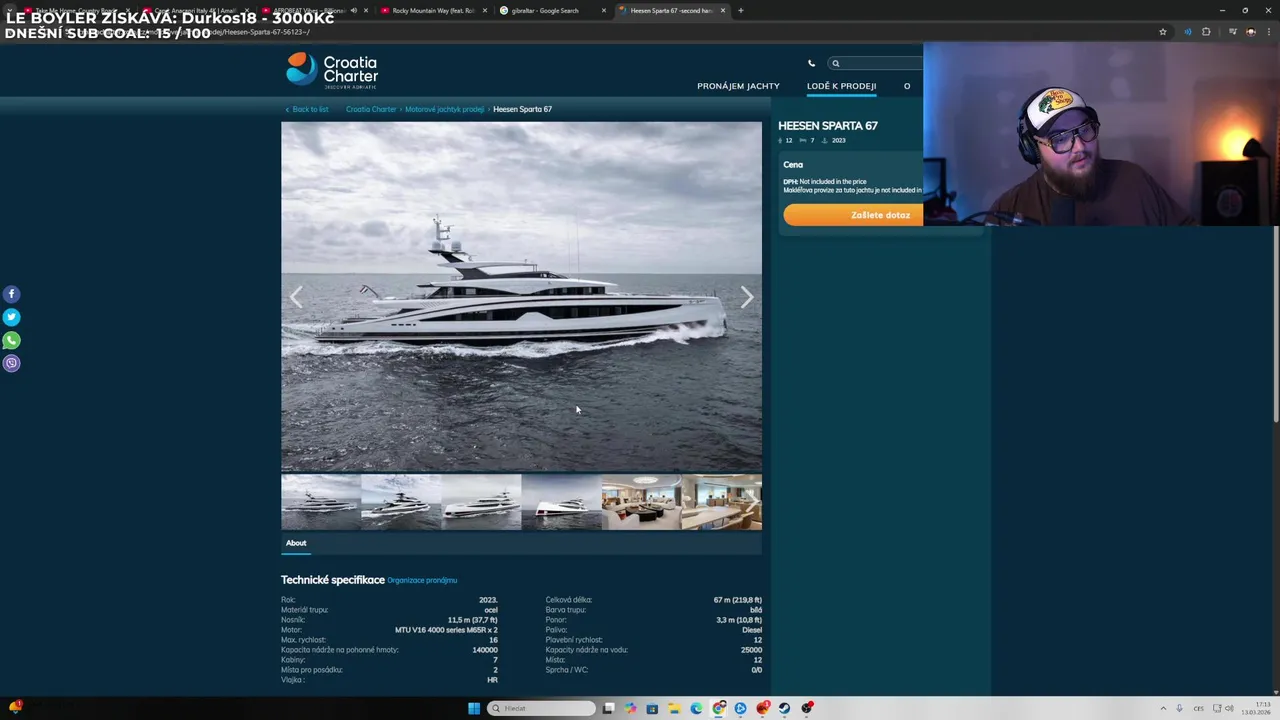
Task: Open Steam from taskbar
Action: [784, 708]
